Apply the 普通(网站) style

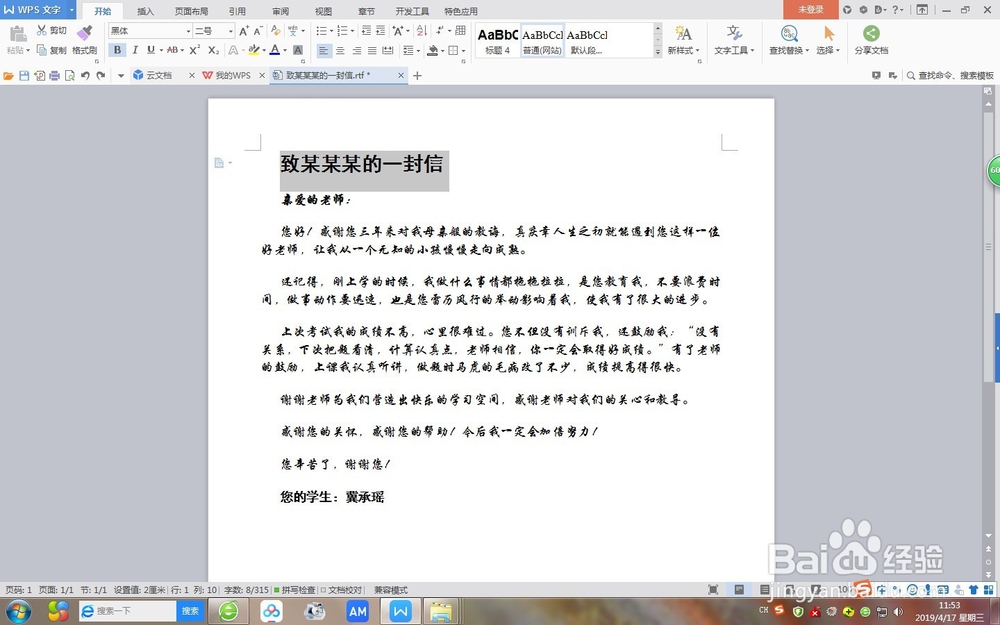543,41
